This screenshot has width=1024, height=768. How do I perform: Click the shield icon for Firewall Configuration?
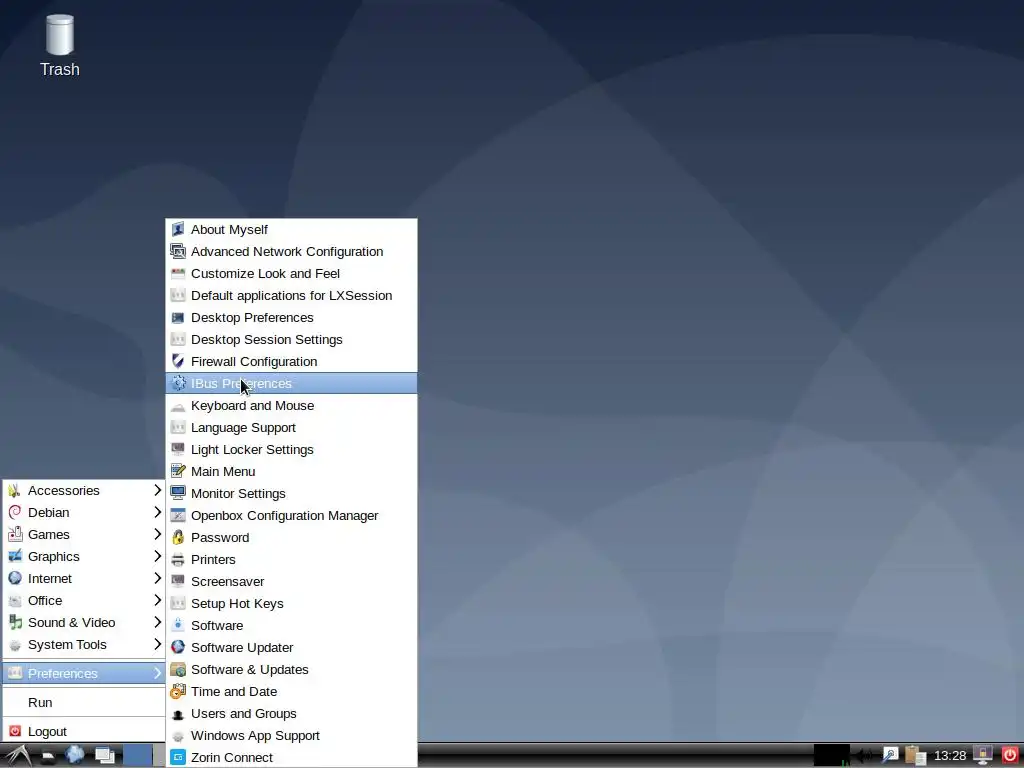click(x=178, y=362)
